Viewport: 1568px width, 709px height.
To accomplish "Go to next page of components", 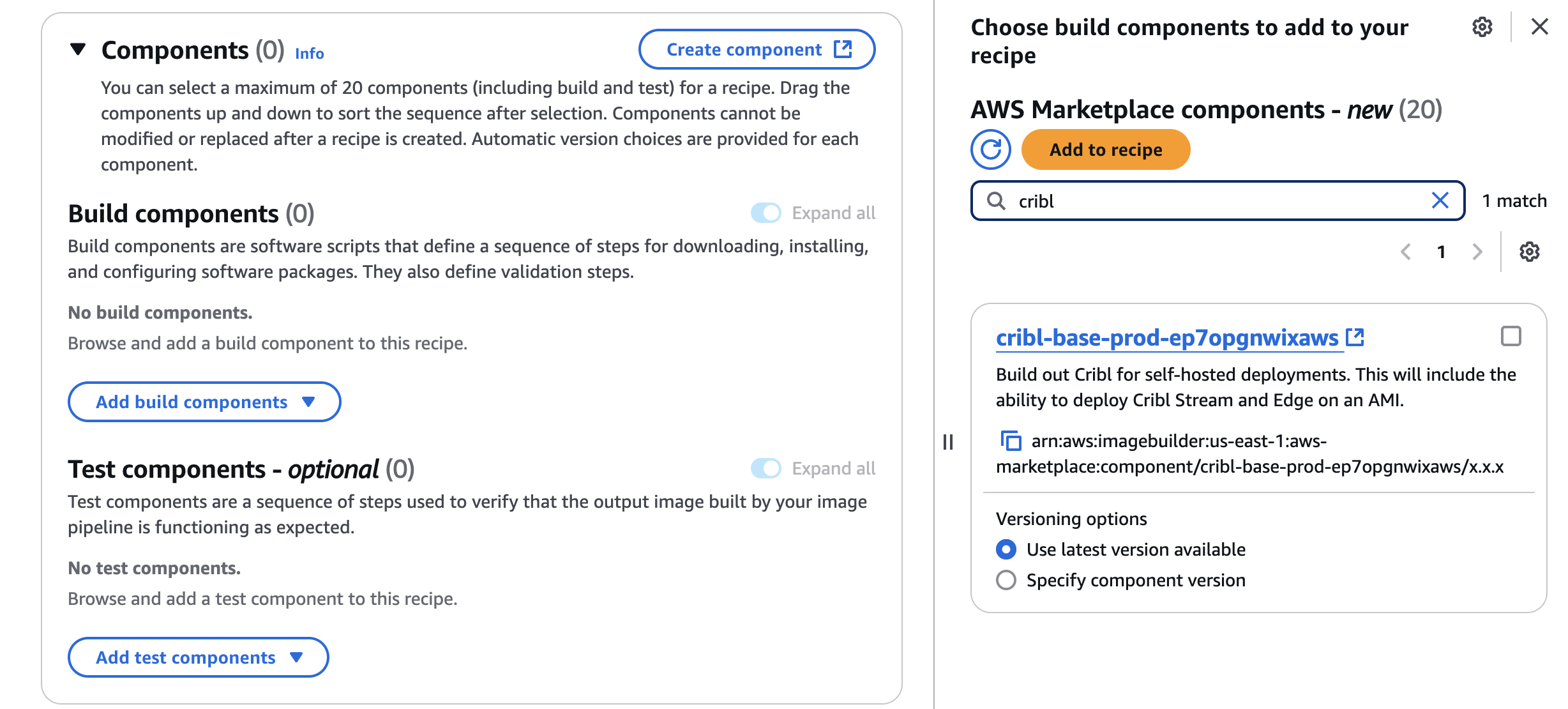I will [x=1477, y=252].
